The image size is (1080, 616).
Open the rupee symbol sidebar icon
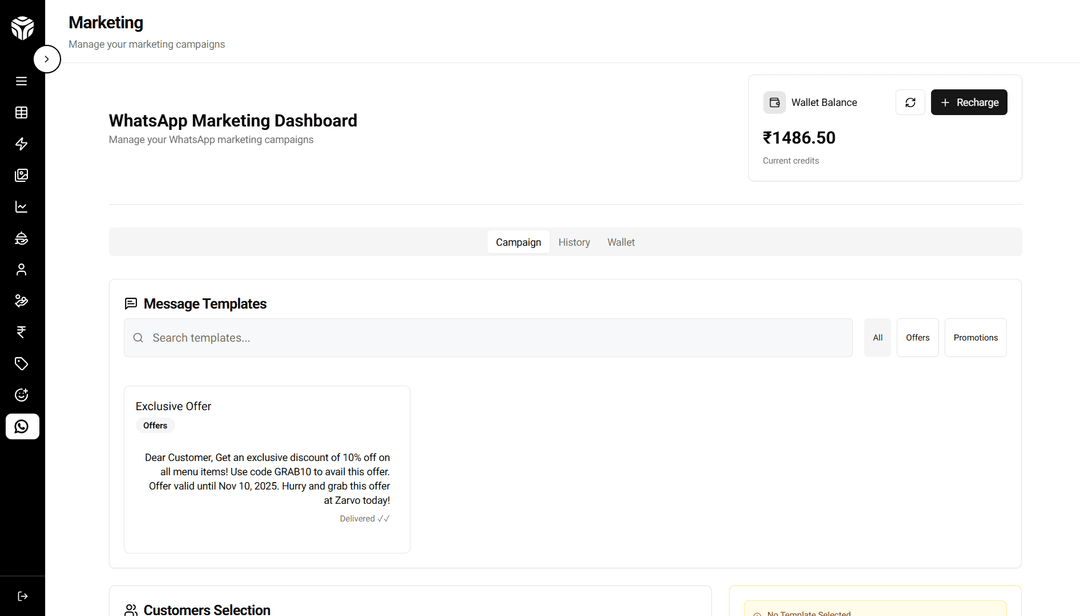click(22, 332)
